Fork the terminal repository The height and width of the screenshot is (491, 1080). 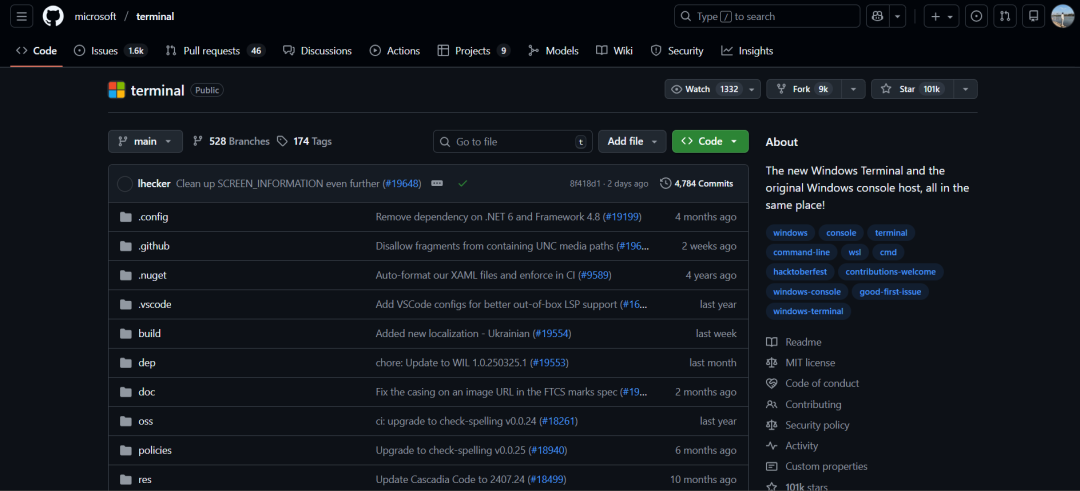click(x=804, y=90)
